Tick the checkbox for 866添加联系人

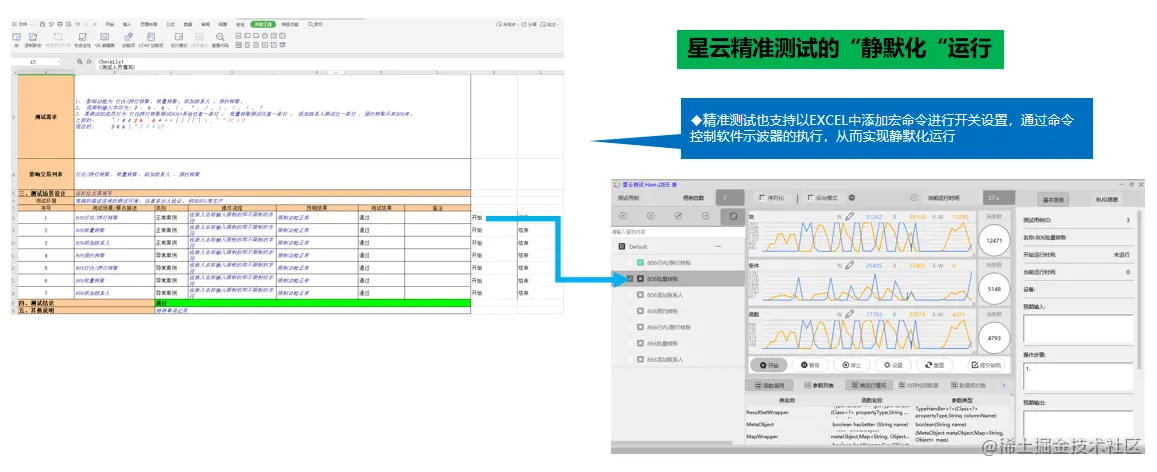629,360
